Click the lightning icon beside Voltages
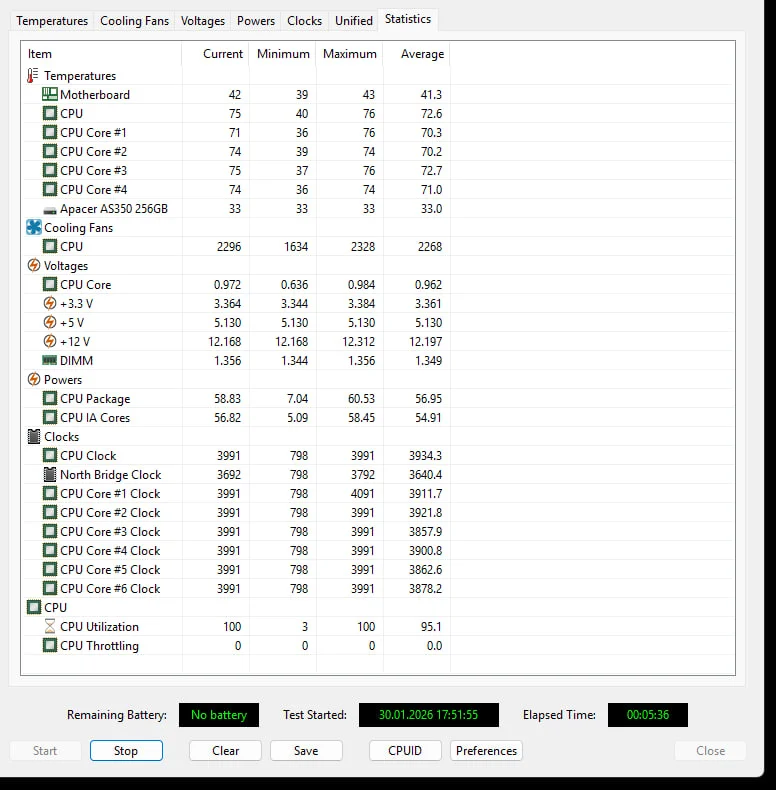776x790 pixels. (33, 266)
